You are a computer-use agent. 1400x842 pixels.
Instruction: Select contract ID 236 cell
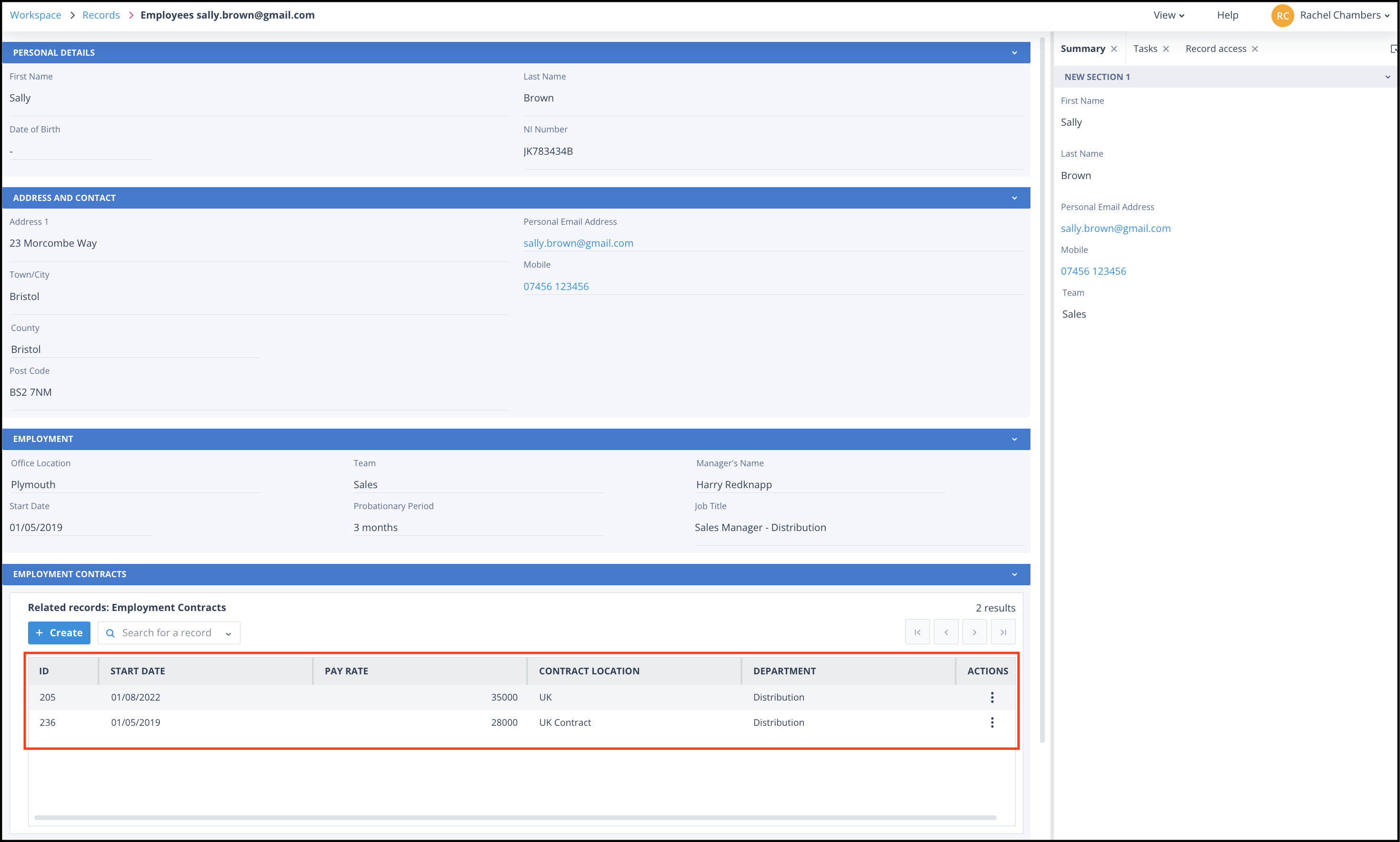coord(48,722)
